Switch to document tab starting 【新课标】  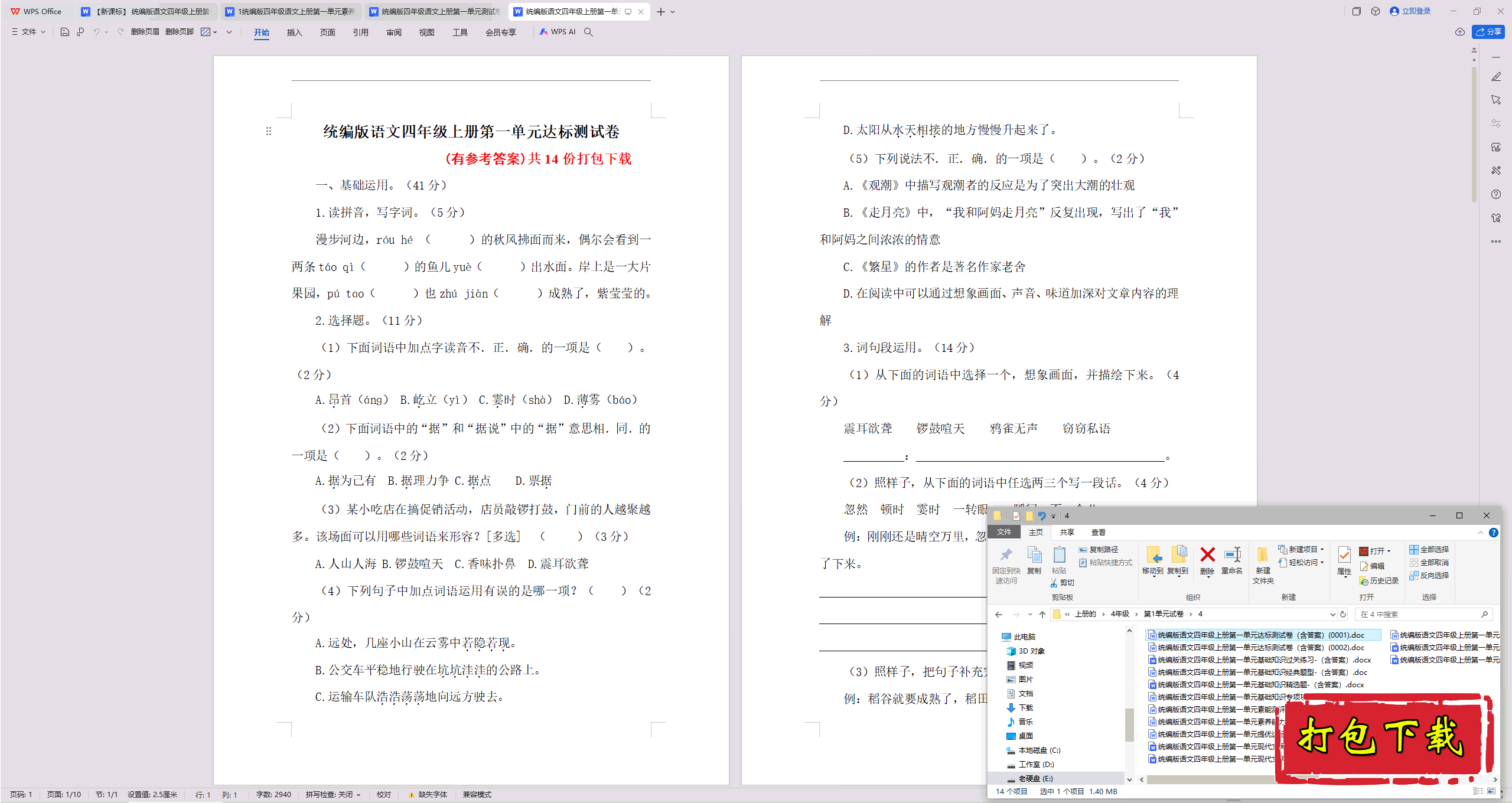(147, 12)
